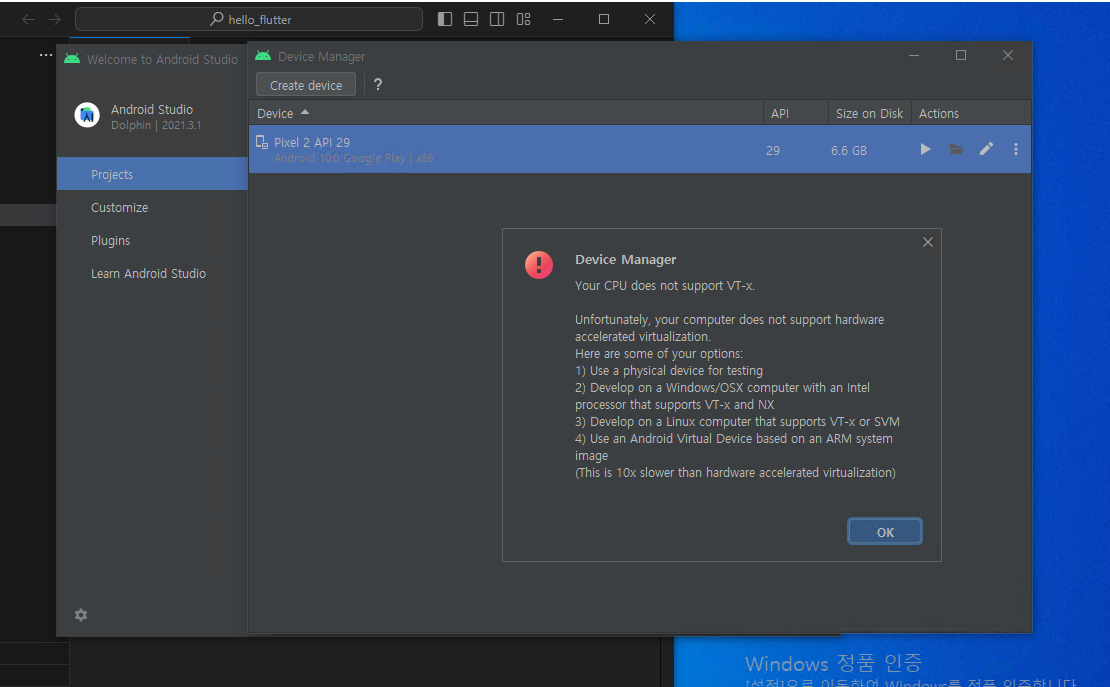The height and width of the screenshot is (687, 1110).
Task: Select the Pixel 2 API 29 device row
Action: tap(640, 149)
